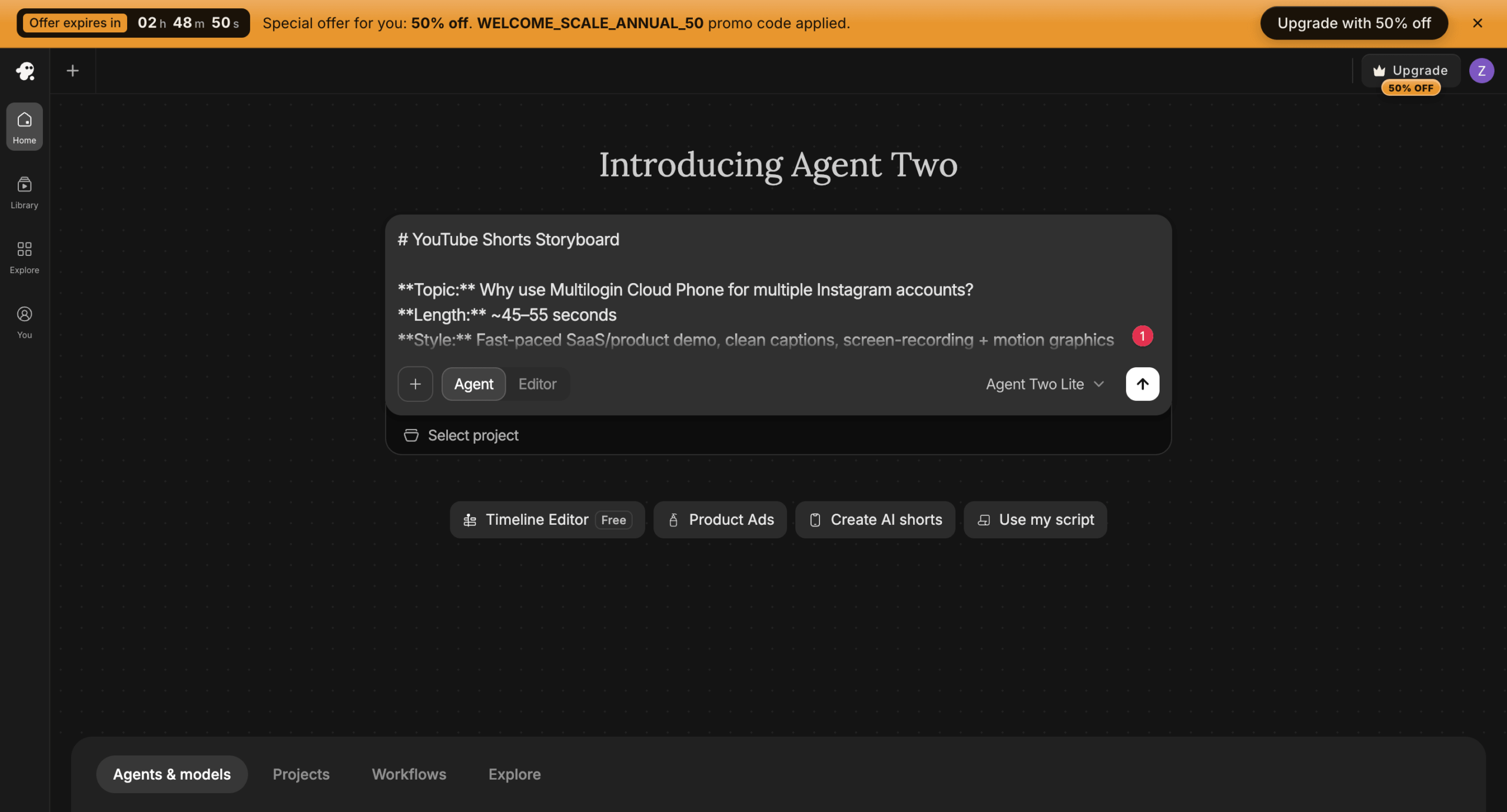This screenshot has width=1507, height=812.
Task: Click the ghost logo icon in sidebar
Action: coord(25,71)
